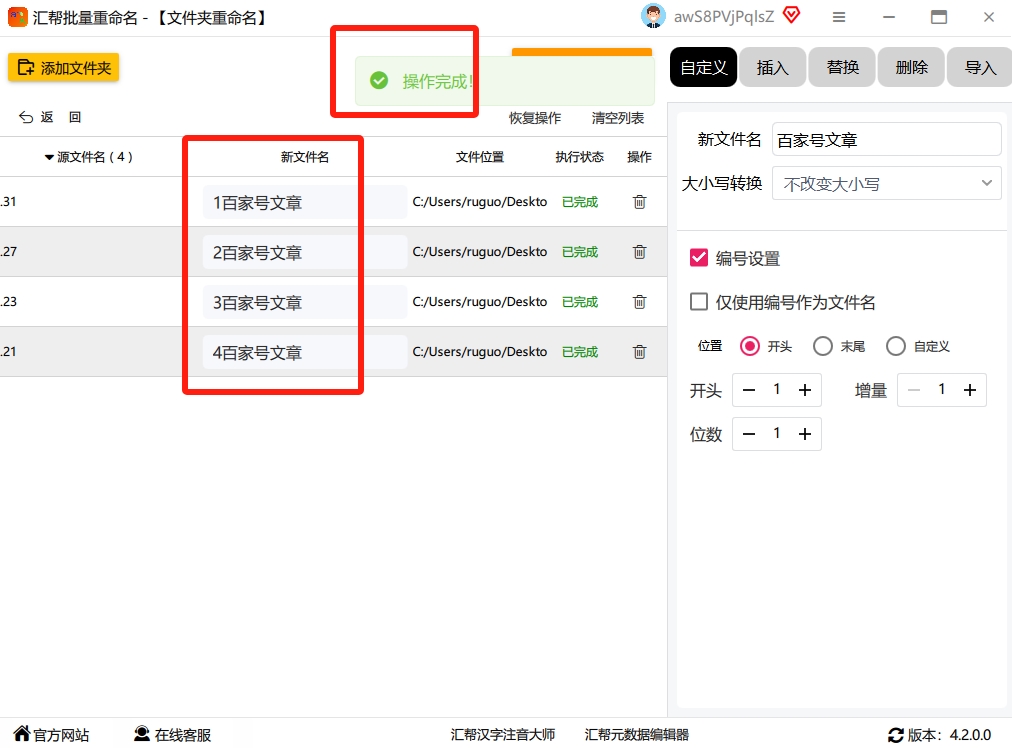Click 恢复操作 to undo renaming
This screenshot has height=748, width=1012.
point(534,118)
